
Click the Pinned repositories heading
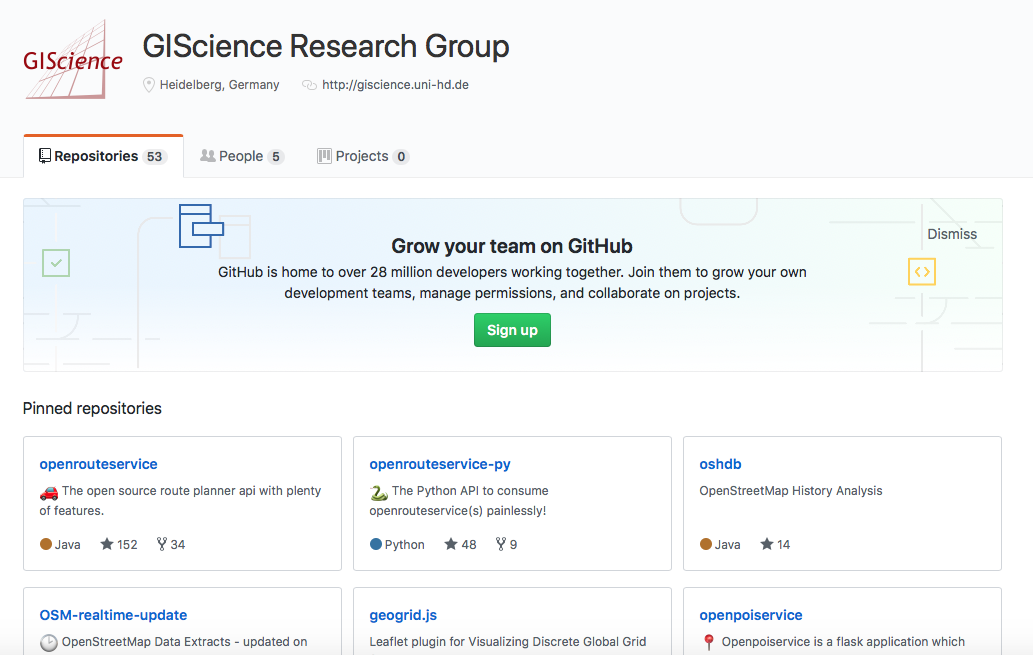(x=92, y=409)
